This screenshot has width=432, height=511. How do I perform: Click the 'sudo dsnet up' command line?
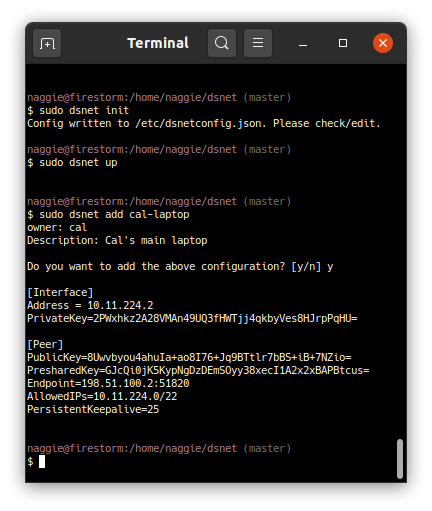tap(72, 163)
